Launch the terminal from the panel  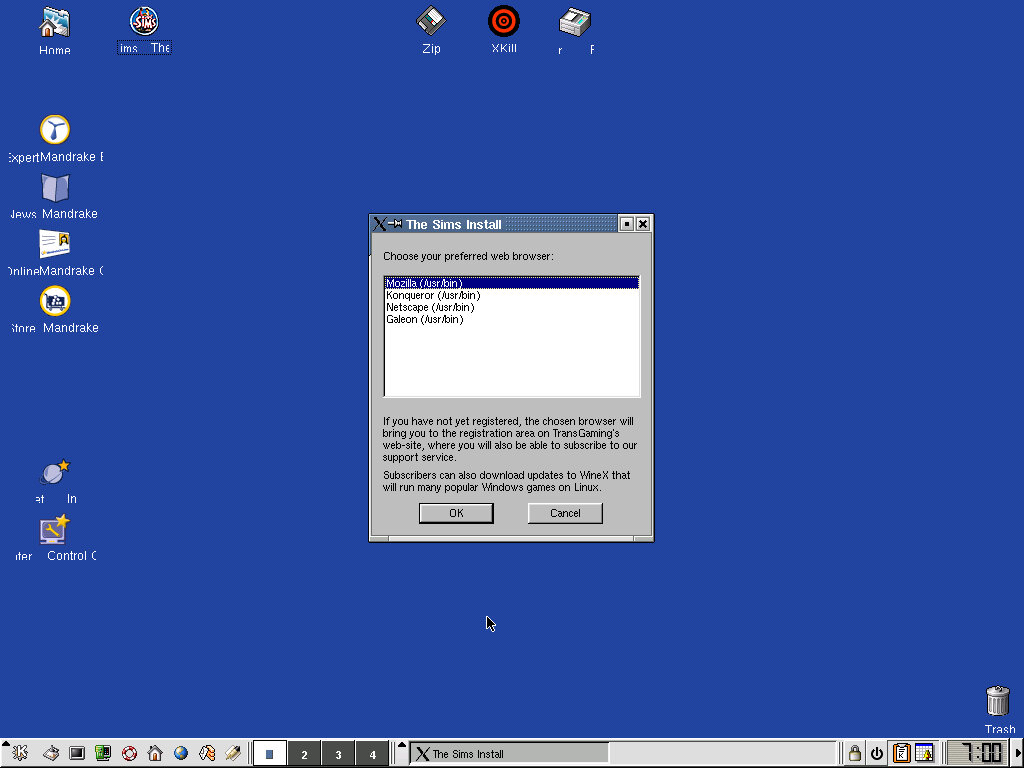77,753
